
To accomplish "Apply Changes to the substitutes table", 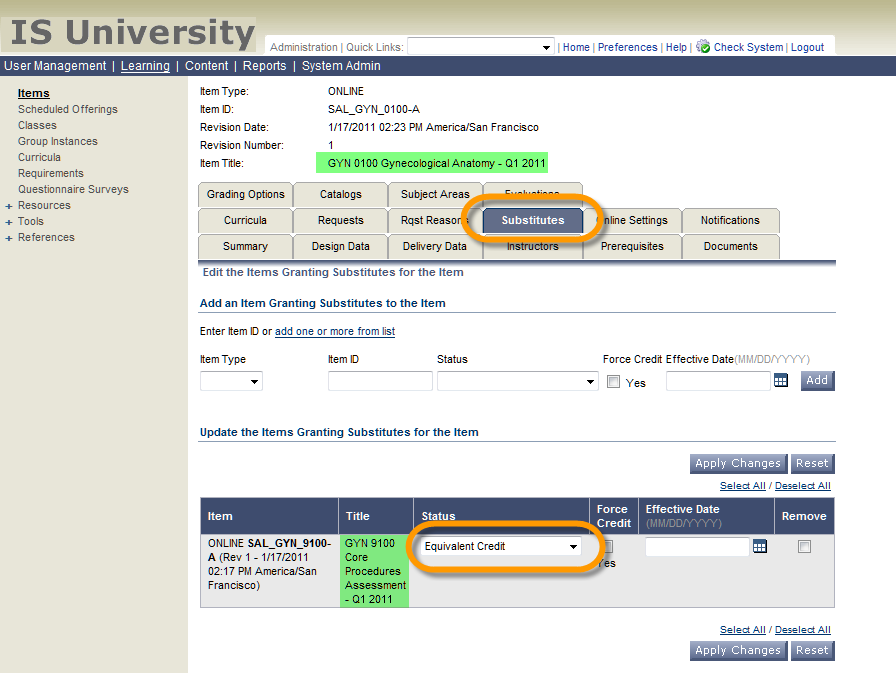I will (x=737, y=463).
